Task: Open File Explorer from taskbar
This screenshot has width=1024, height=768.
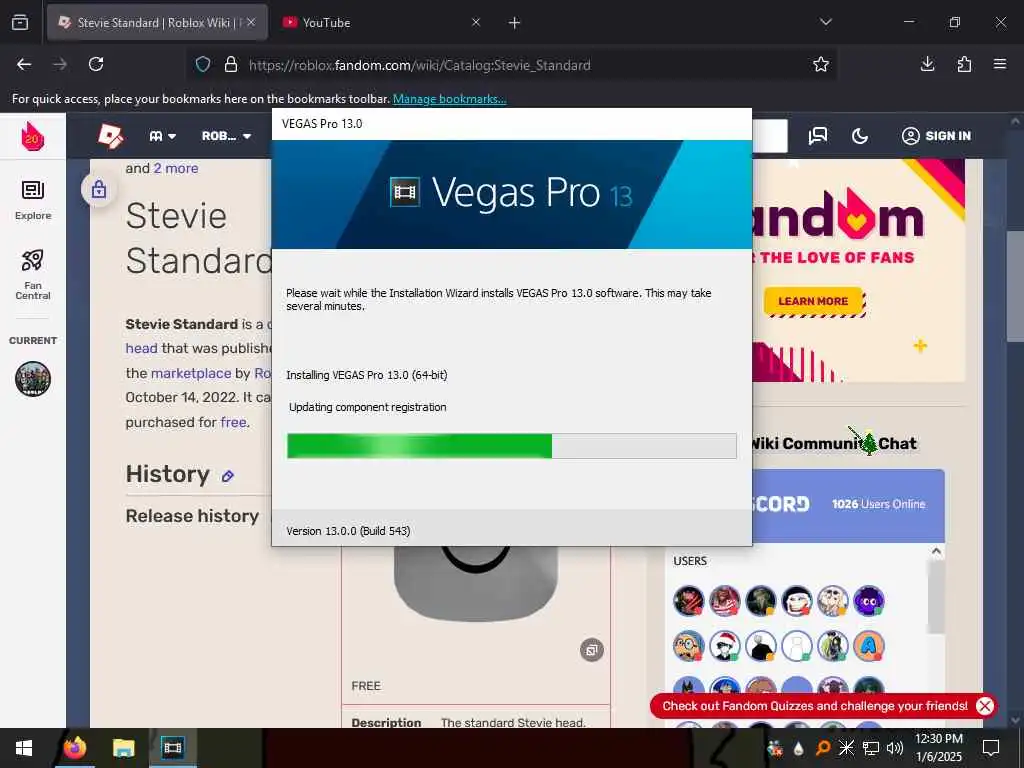Action: coord(123,748)
